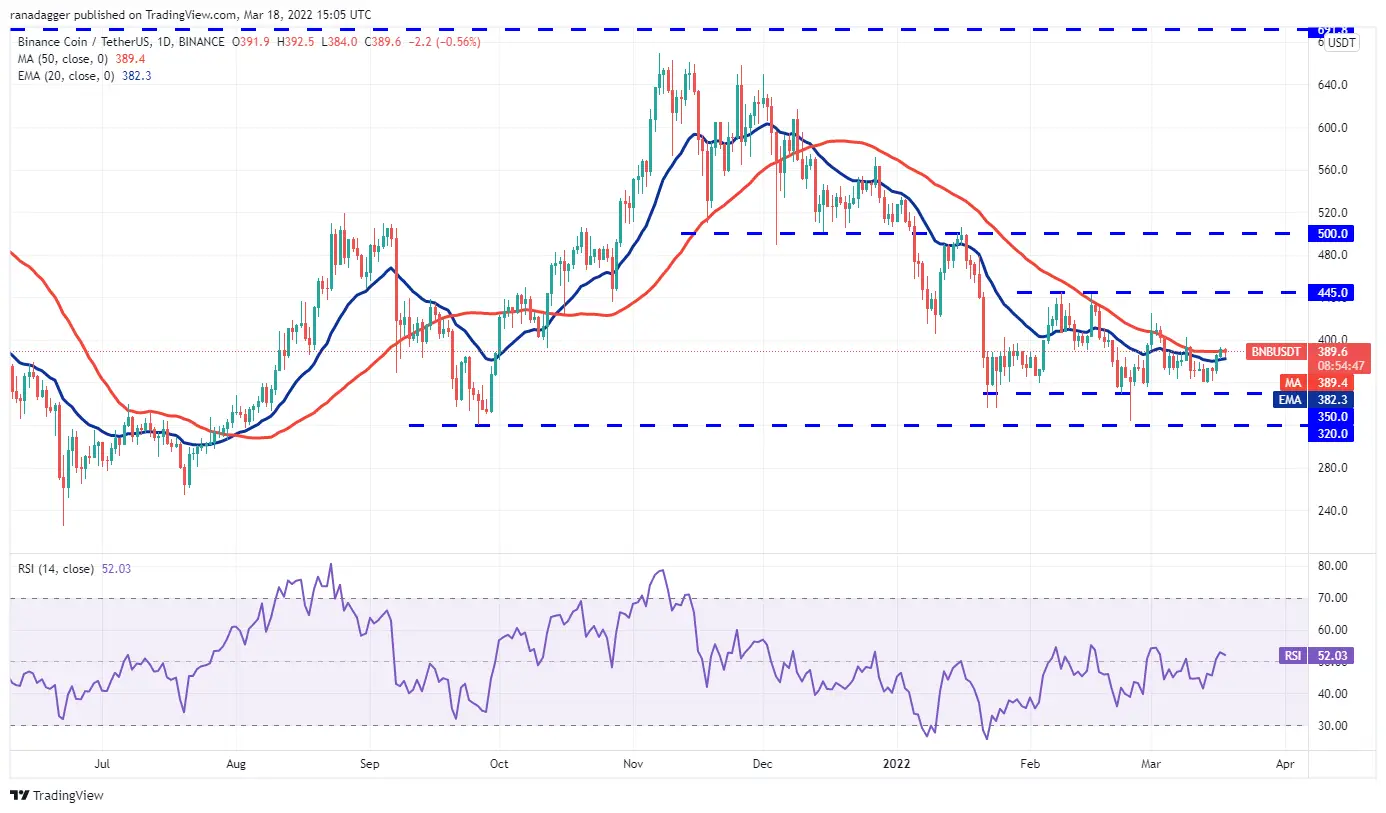This screenshot has height=813, width=1386.
Task: Click the dark blue EMA label tag
Action: [1292, 399]
